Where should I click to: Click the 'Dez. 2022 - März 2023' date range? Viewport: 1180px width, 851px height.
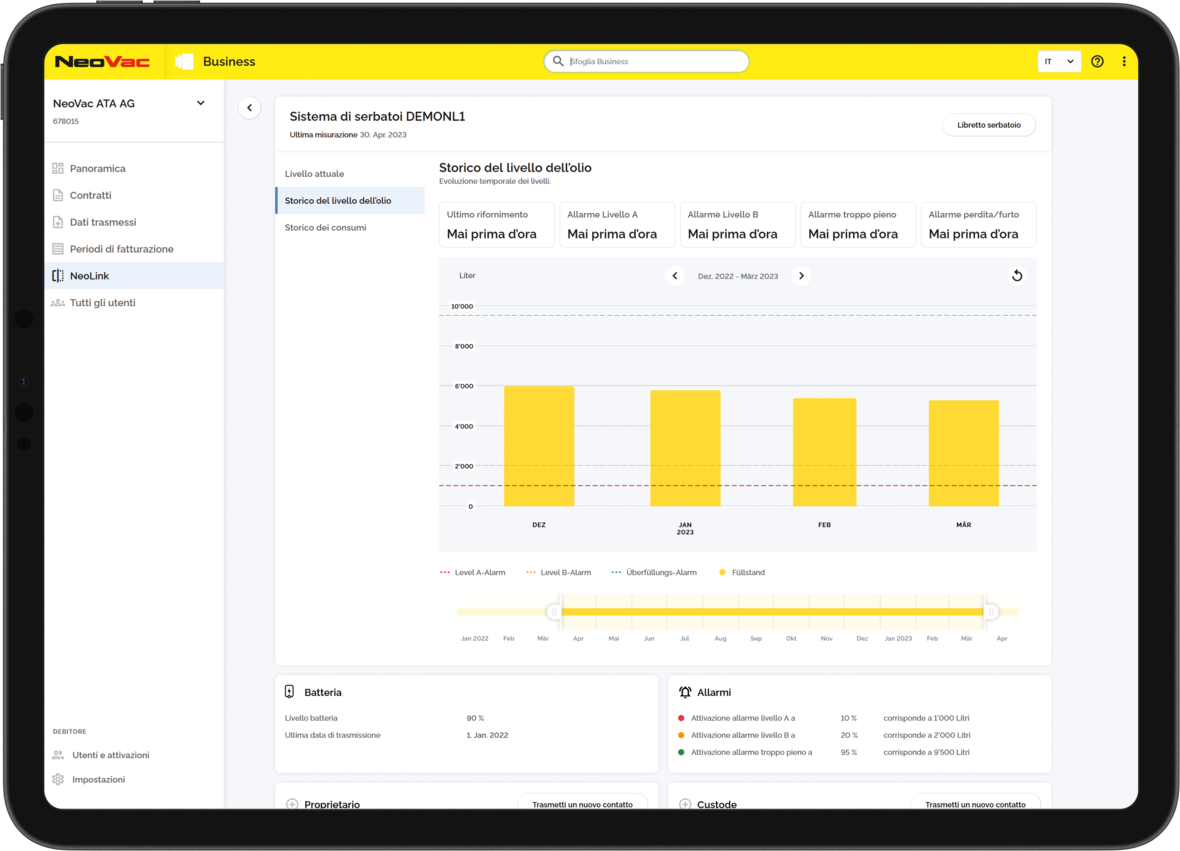point(738,276)
